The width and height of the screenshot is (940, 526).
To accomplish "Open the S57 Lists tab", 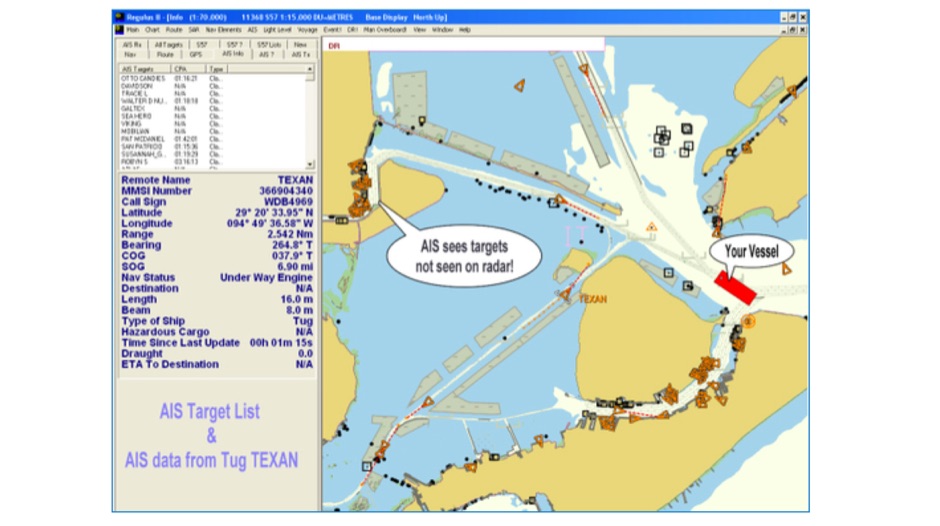I will (x=269, y=44).
